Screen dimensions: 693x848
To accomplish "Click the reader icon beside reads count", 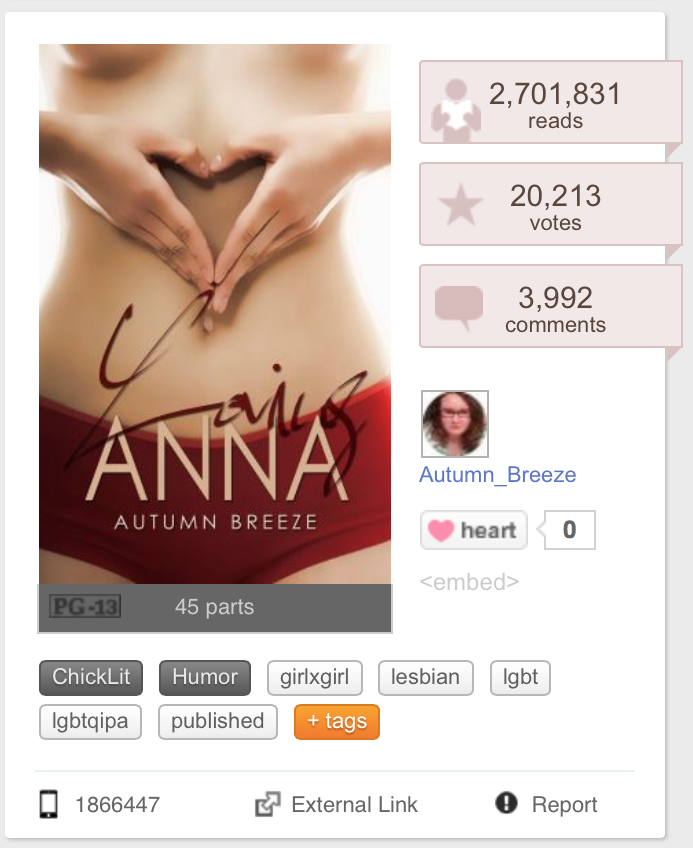I will click(456, 110).
